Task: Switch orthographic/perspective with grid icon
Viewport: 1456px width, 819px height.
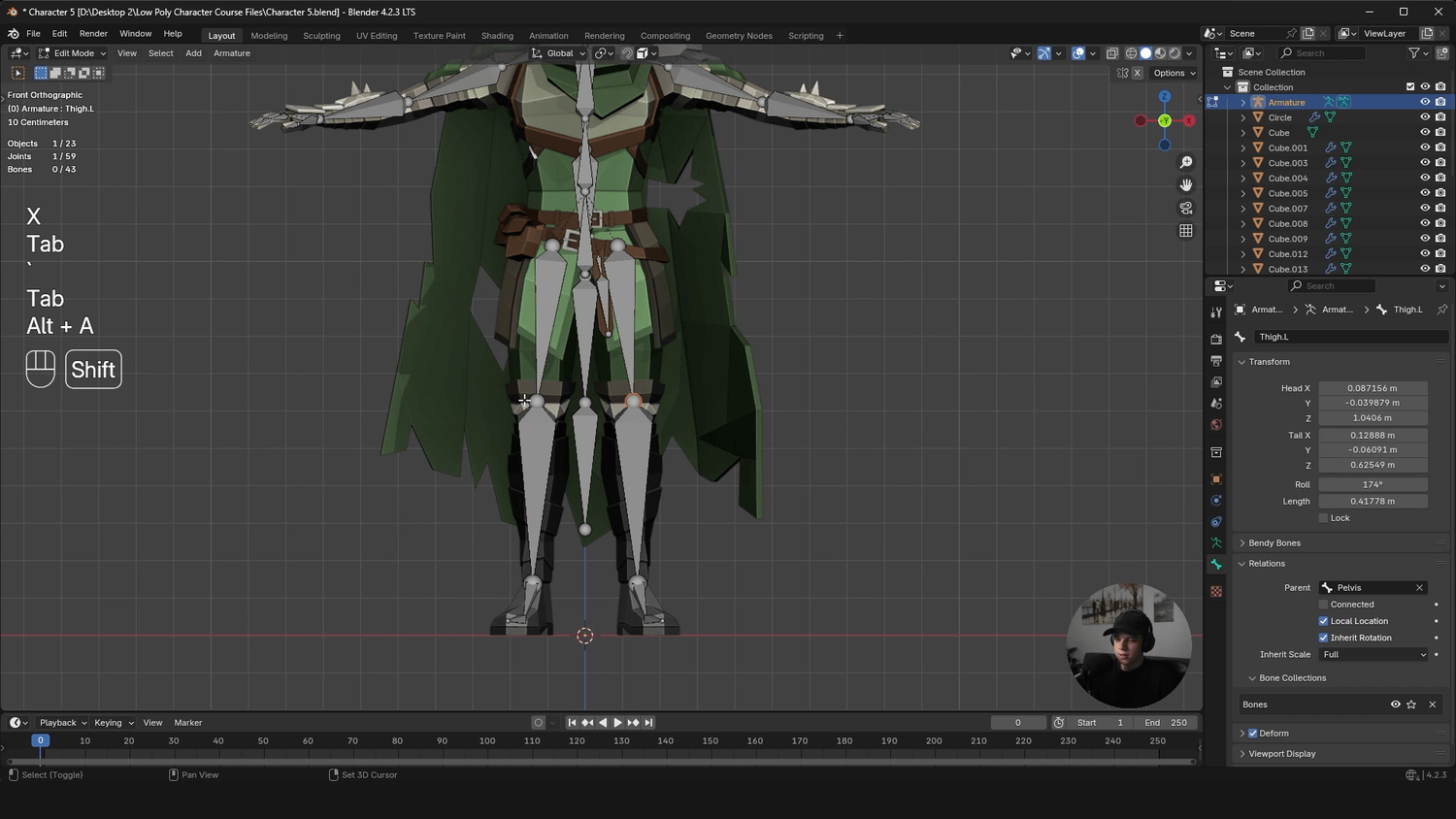Action: tap(1185, 231)
